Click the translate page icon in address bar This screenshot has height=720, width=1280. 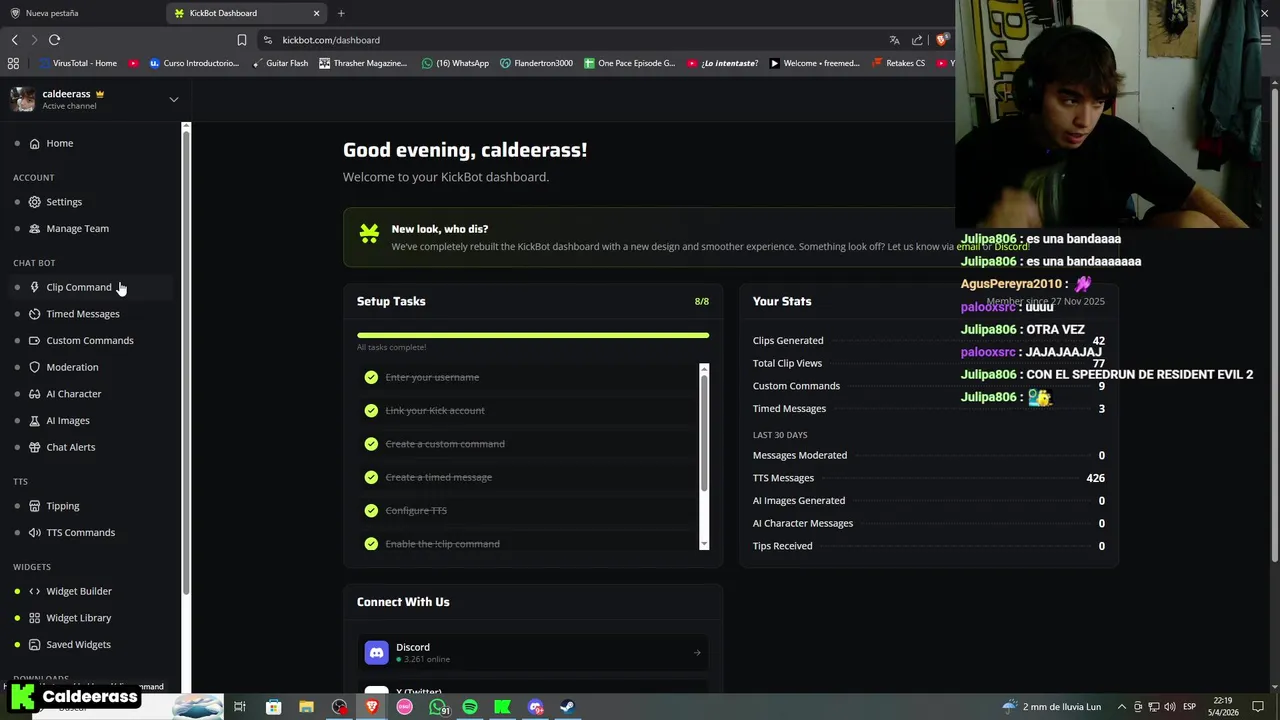coord(894,40)
